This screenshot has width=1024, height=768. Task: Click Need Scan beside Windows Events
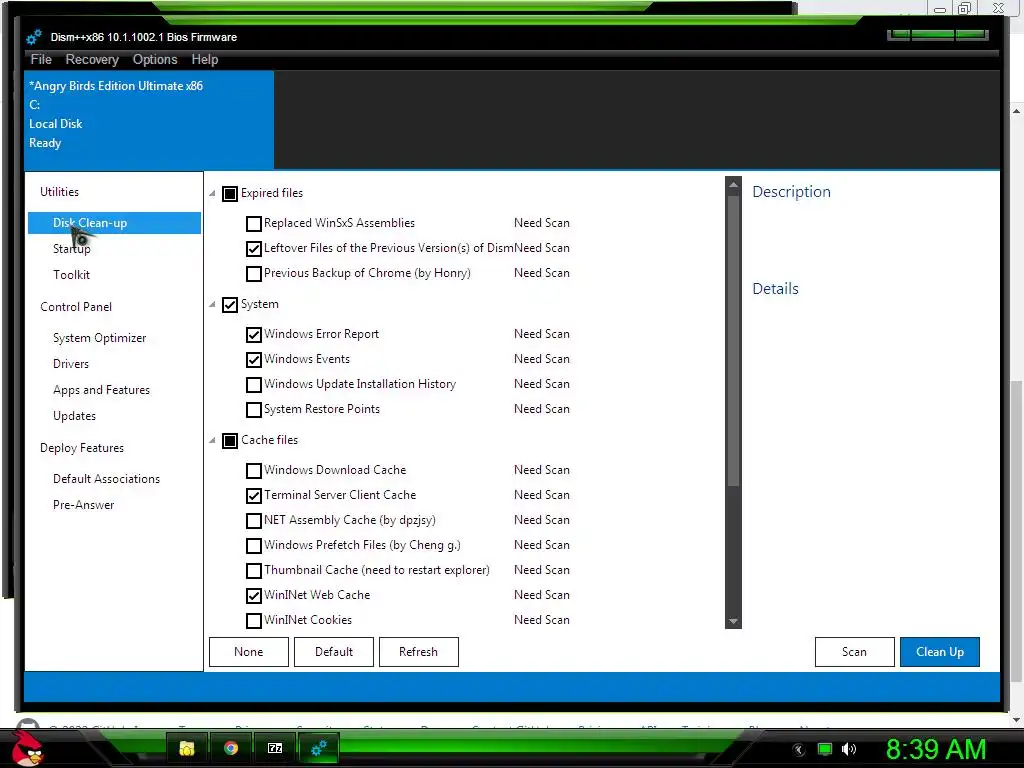point(541,359)
